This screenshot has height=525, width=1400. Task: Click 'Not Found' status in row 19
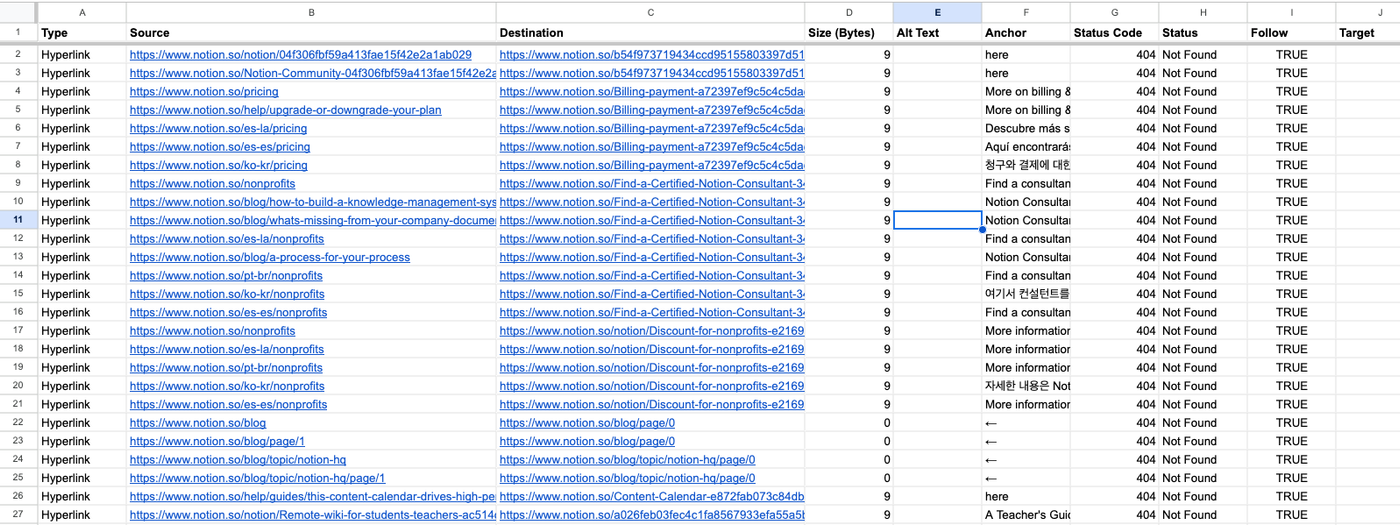click(1189, 368)
